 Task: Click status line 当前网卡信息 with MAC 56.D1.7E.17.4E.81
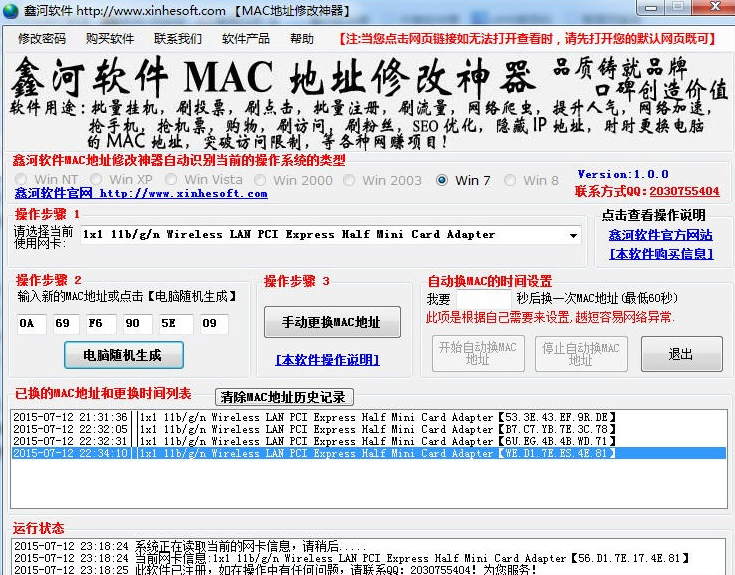coord(352,558)
